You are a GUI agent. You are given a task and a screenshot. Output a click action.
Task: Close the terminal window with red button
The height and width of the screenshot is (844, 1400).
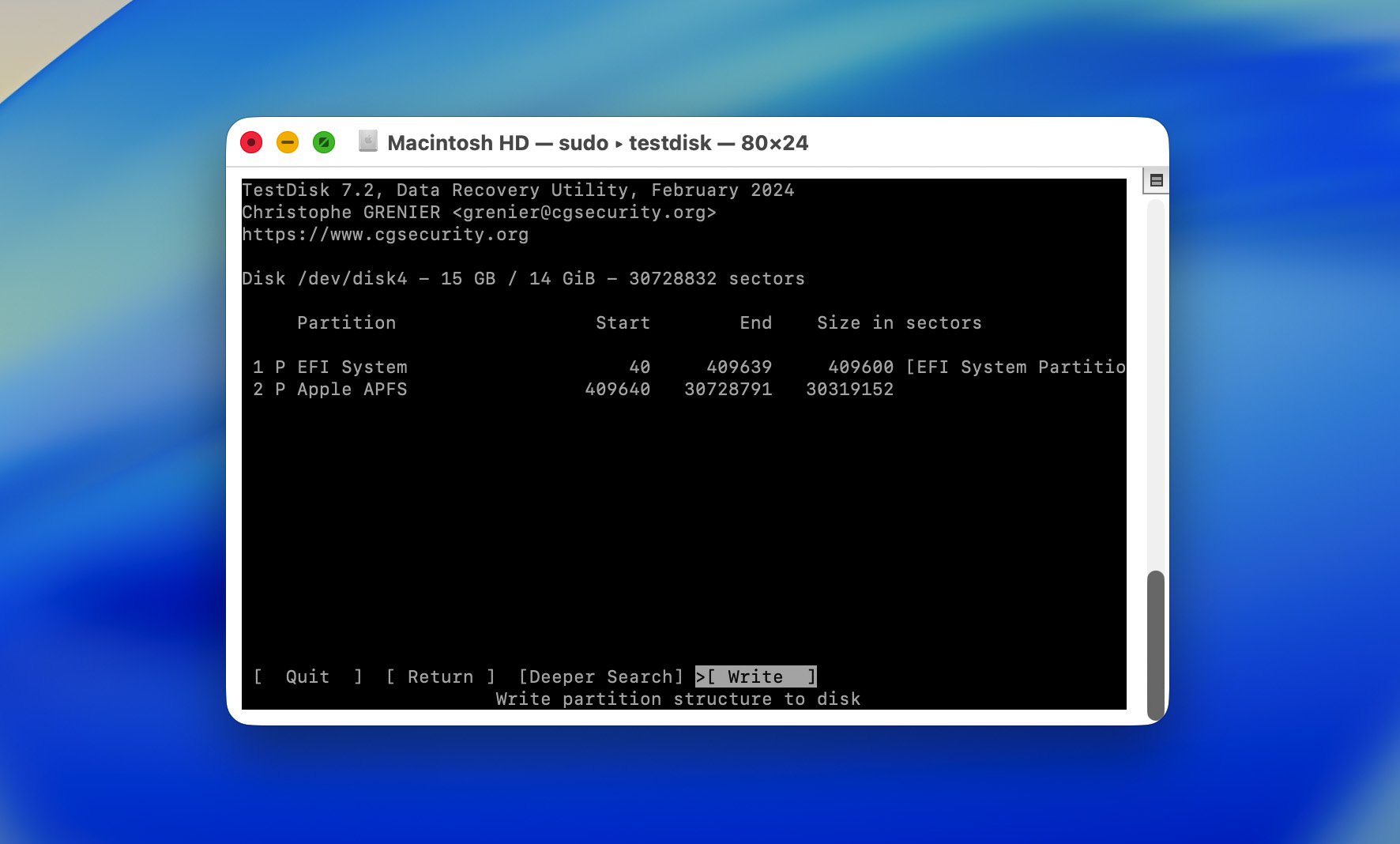[x=251, y=142]
